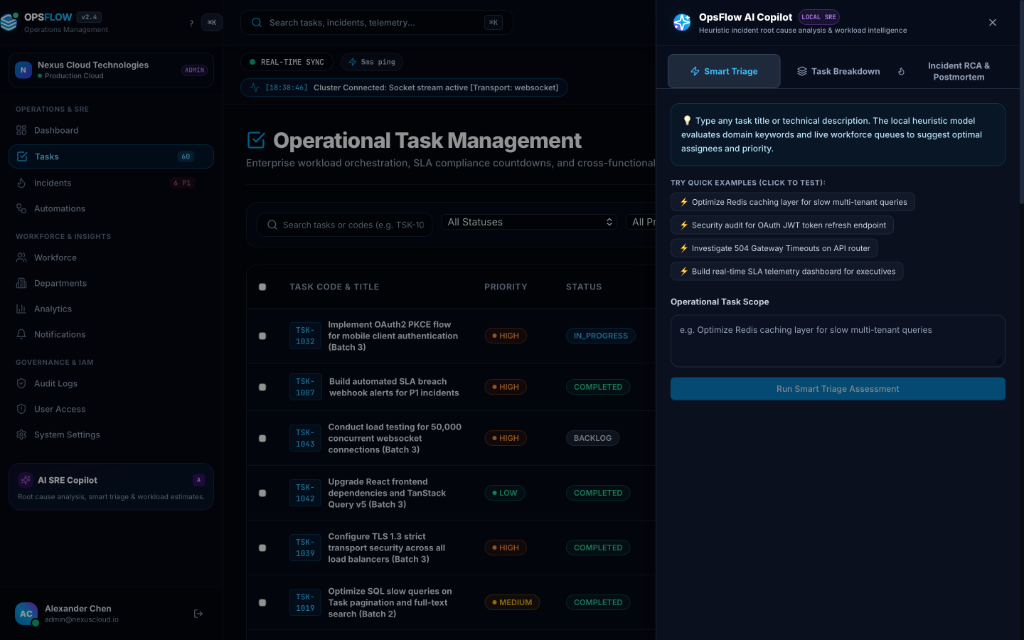1024x640 pixels.
Task: Click the Analytics chart icon
Action: click(x=22, y=309)
